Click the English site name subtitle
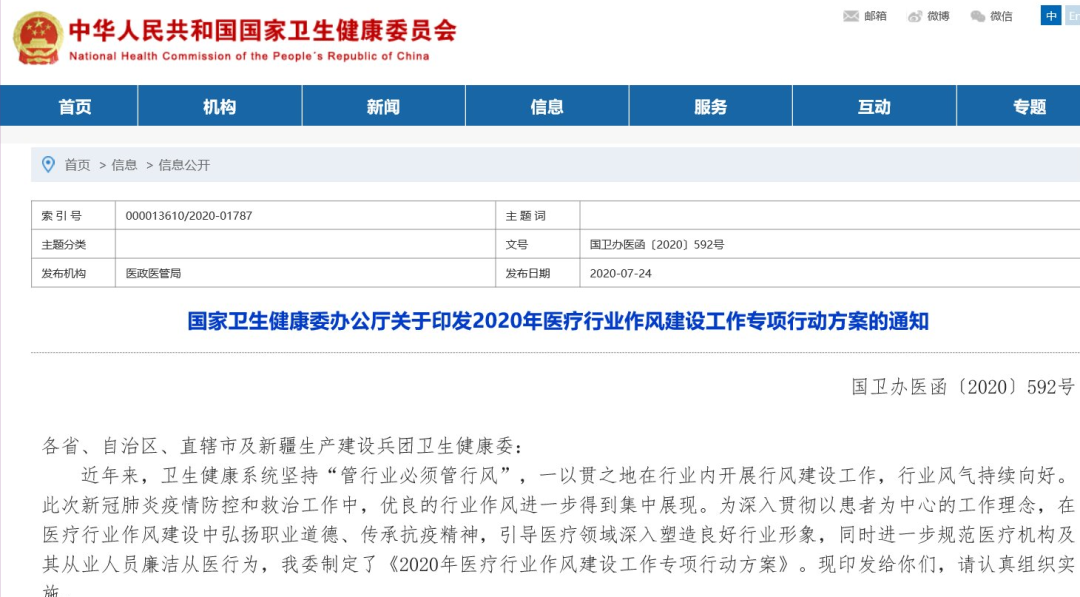This screenshot has height=597, width=1080. 249,56
